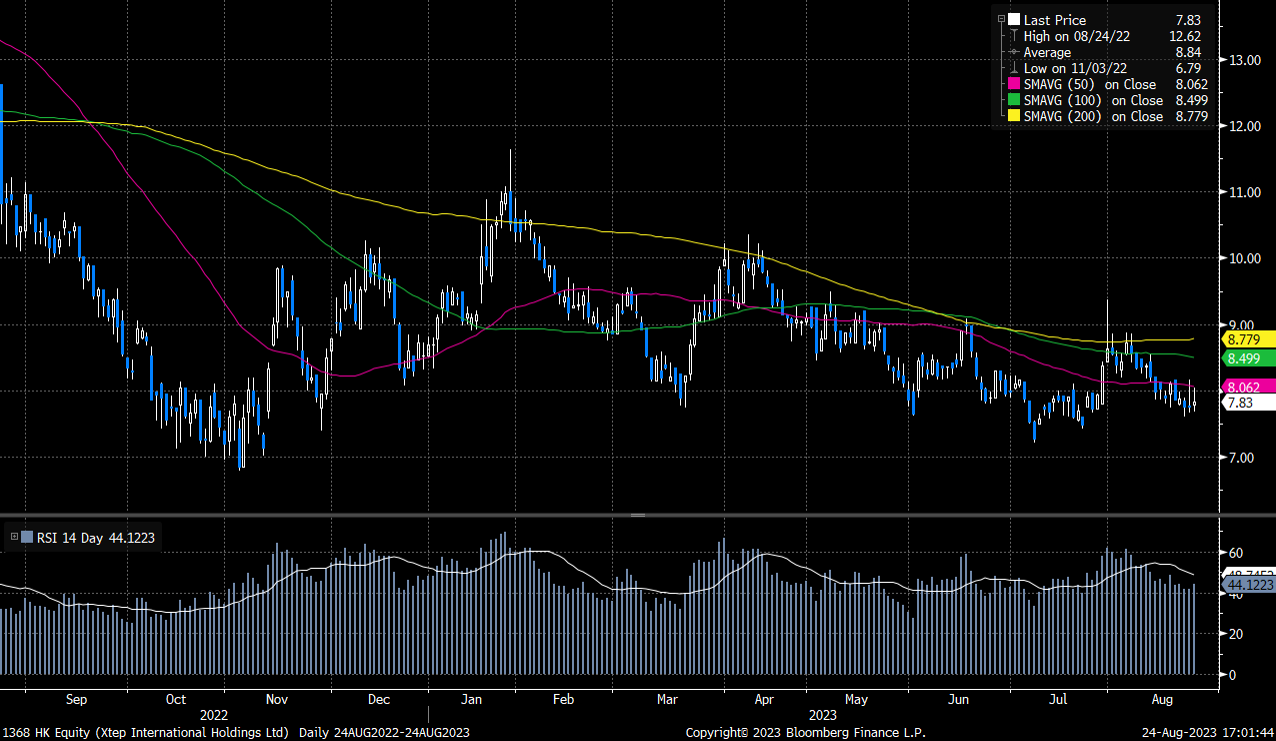The width and height of the screenshot is (1276, 741).
Task: Click the Low on 11/03/22 marker icon
Action: click(x=1014, y=69)
